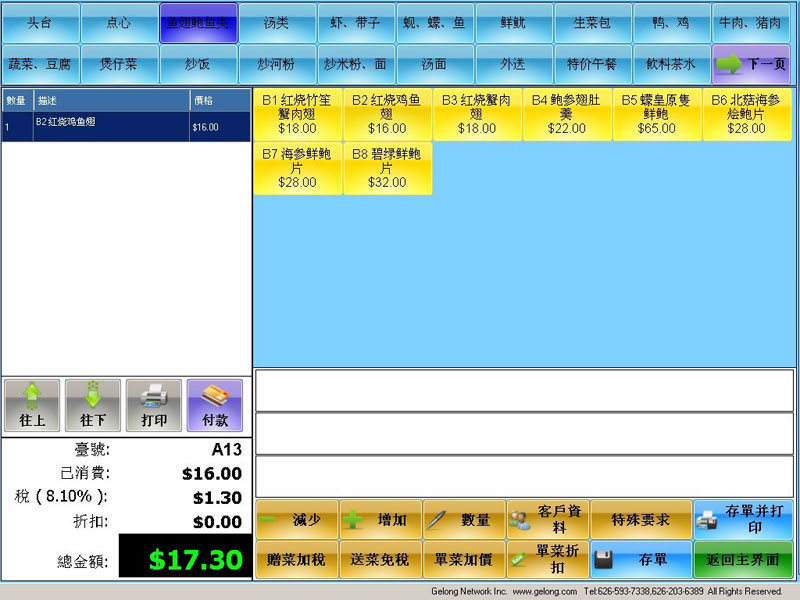
Task: Open payment with the 付款 button
Action: pos(214,405)
